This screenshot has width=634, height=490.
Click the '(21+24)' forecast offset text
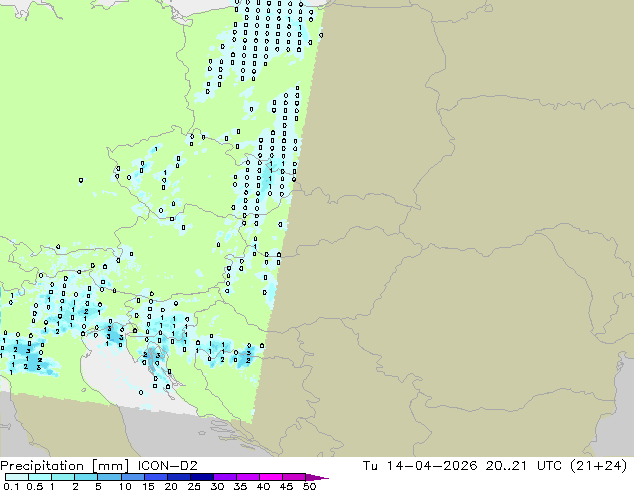tap(598, 466)
